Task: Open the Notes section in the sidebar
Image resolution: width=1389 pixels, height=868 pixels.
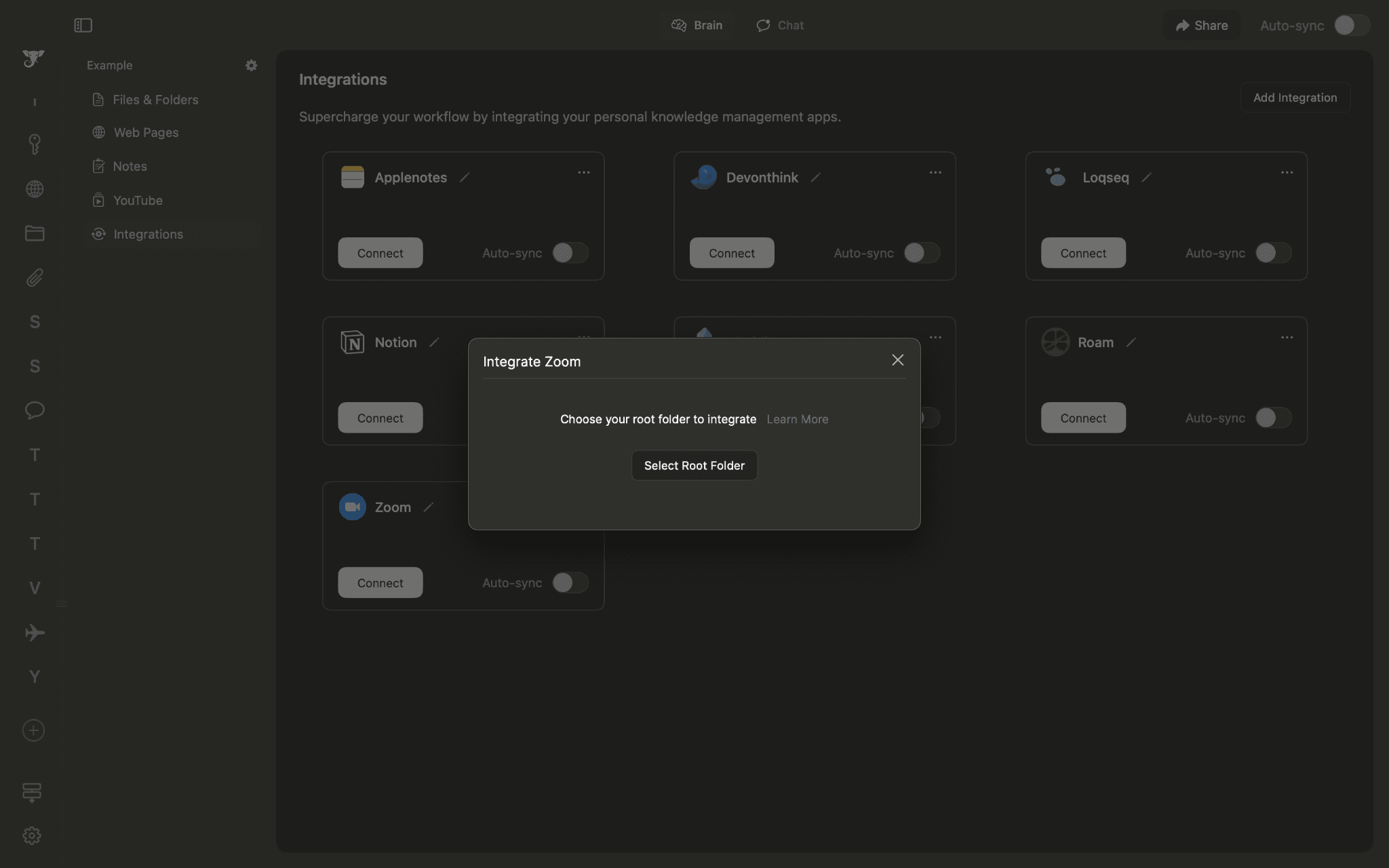Action: pyautogui.click(x=130, y=166)
